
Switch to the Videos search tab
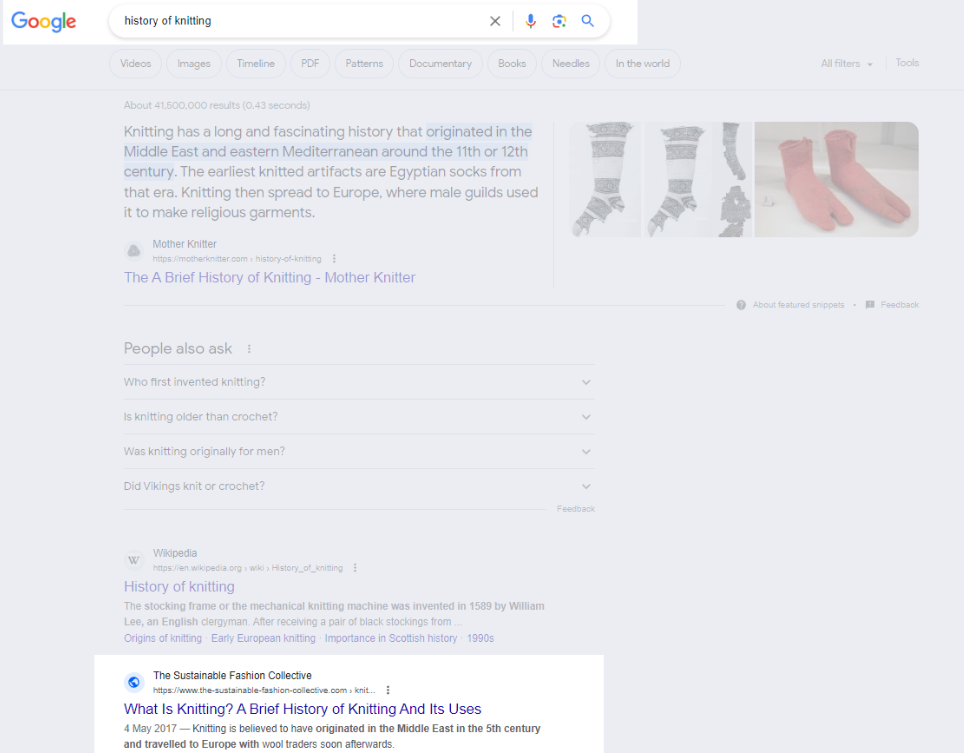pyautogui.click(x=135, y=63)
